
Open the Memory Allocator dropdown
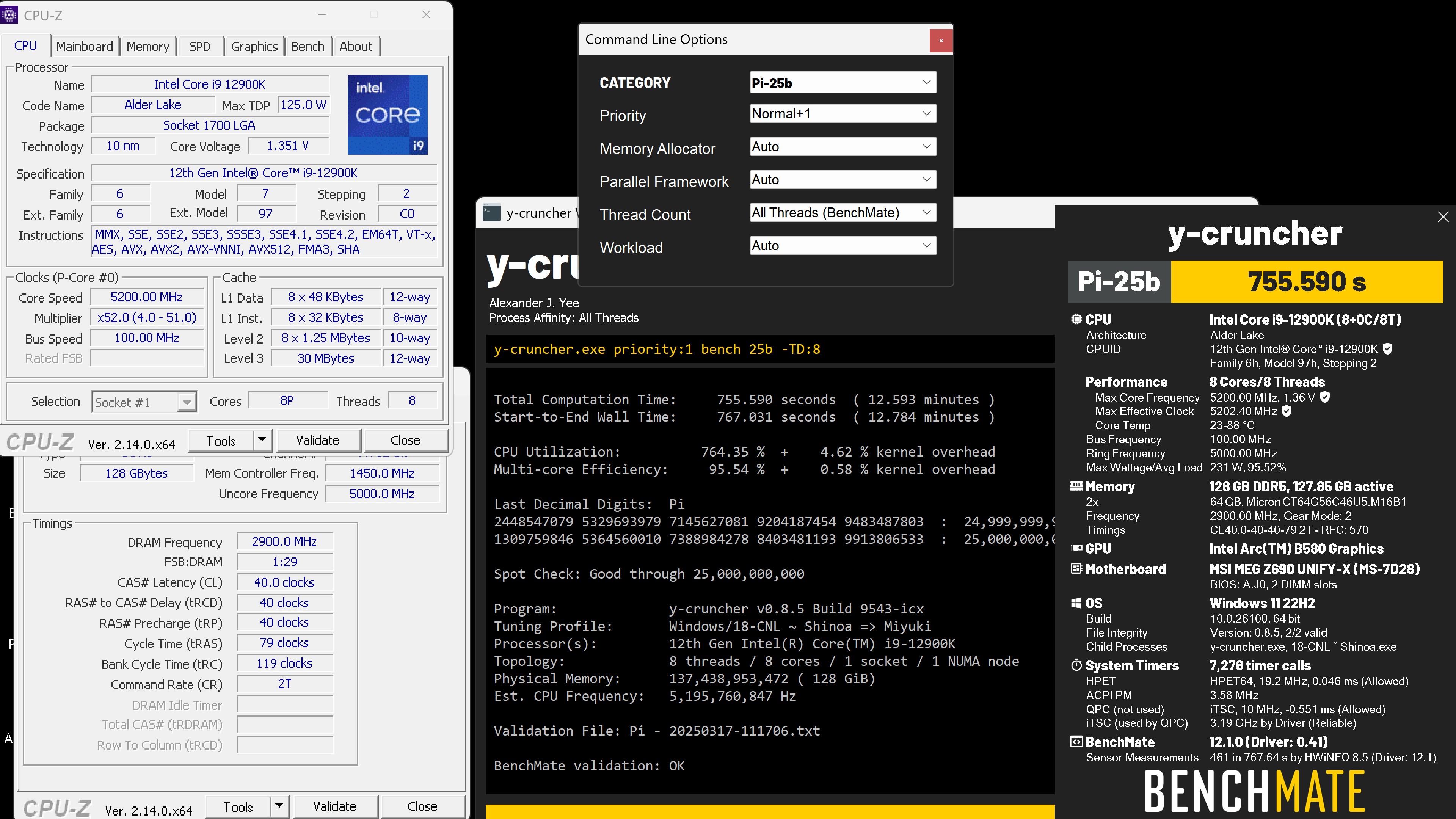[x=843, y=147]
